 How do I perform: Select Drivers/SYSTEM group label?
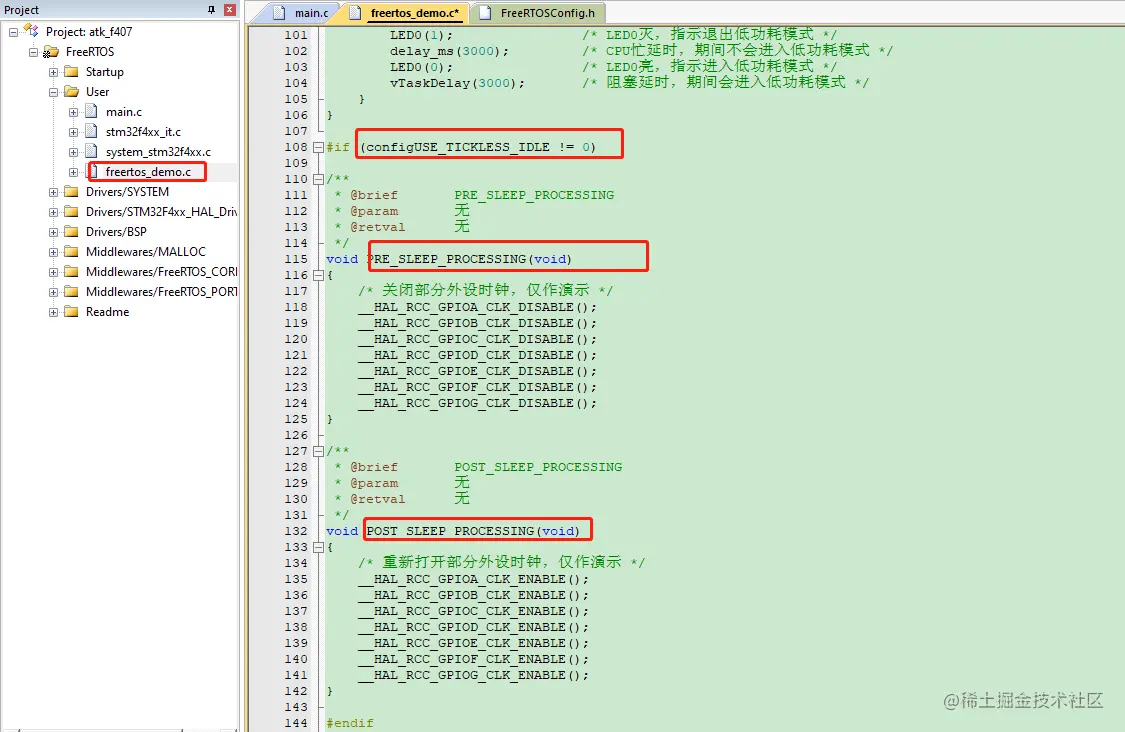tap(128, 192)
